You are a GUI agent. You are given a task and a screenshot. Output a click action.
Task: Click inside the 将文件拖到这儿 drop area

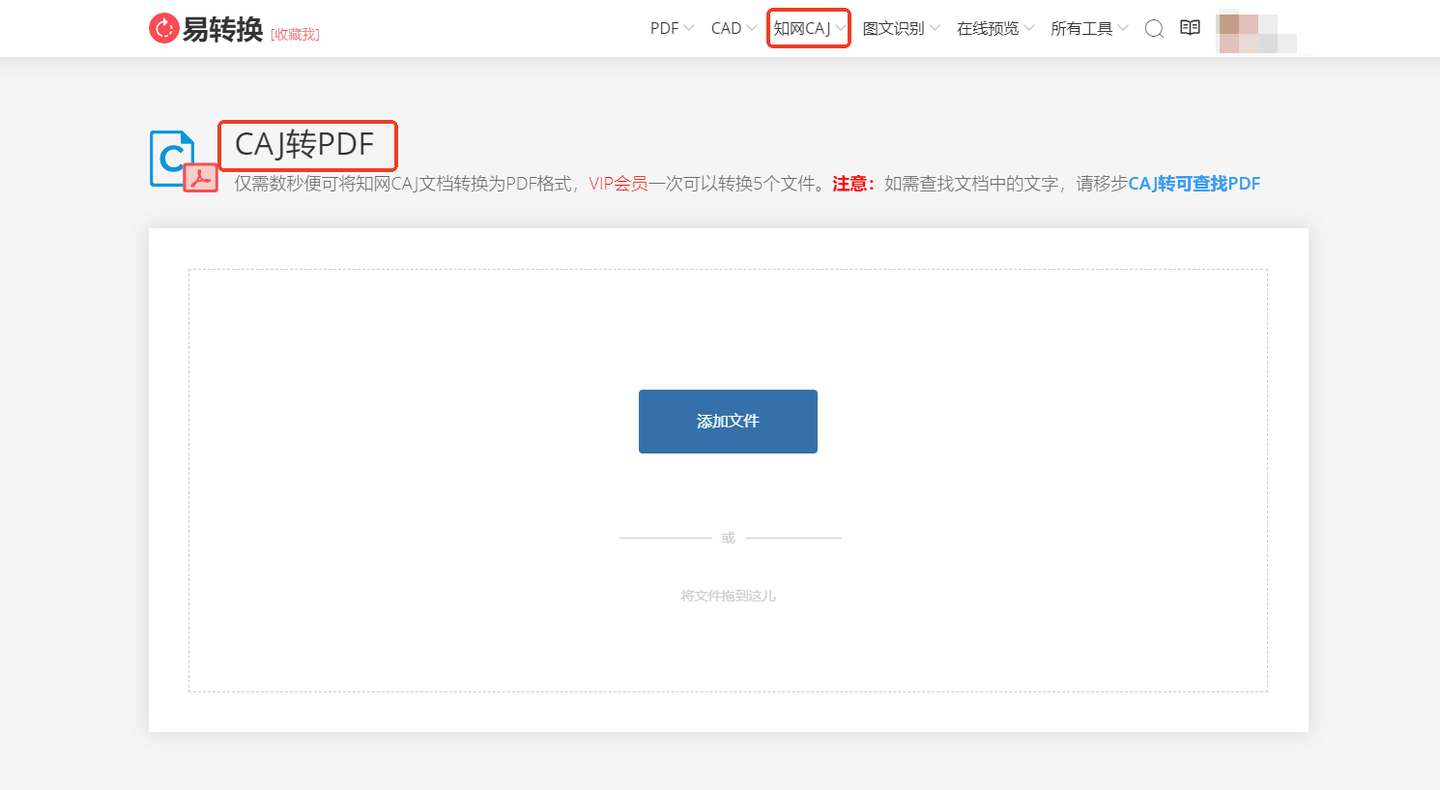[728, 596]
